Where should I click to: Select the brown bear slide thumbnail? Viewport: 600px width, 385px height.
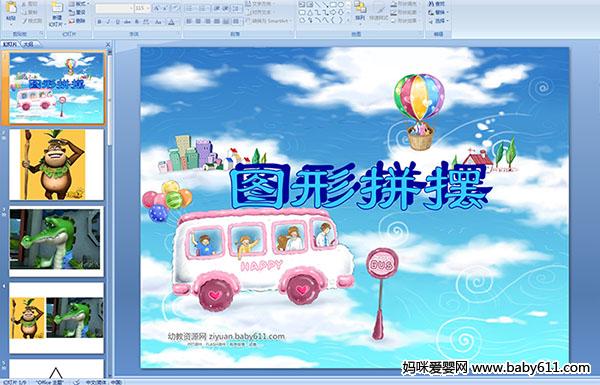pyautogui.click(x=57, y=165)
